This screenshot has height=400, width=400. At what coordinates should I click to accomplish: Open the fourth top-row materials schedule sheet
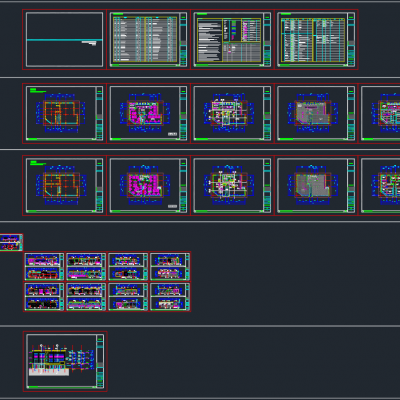pyautogui.click(x=316, y=40)
